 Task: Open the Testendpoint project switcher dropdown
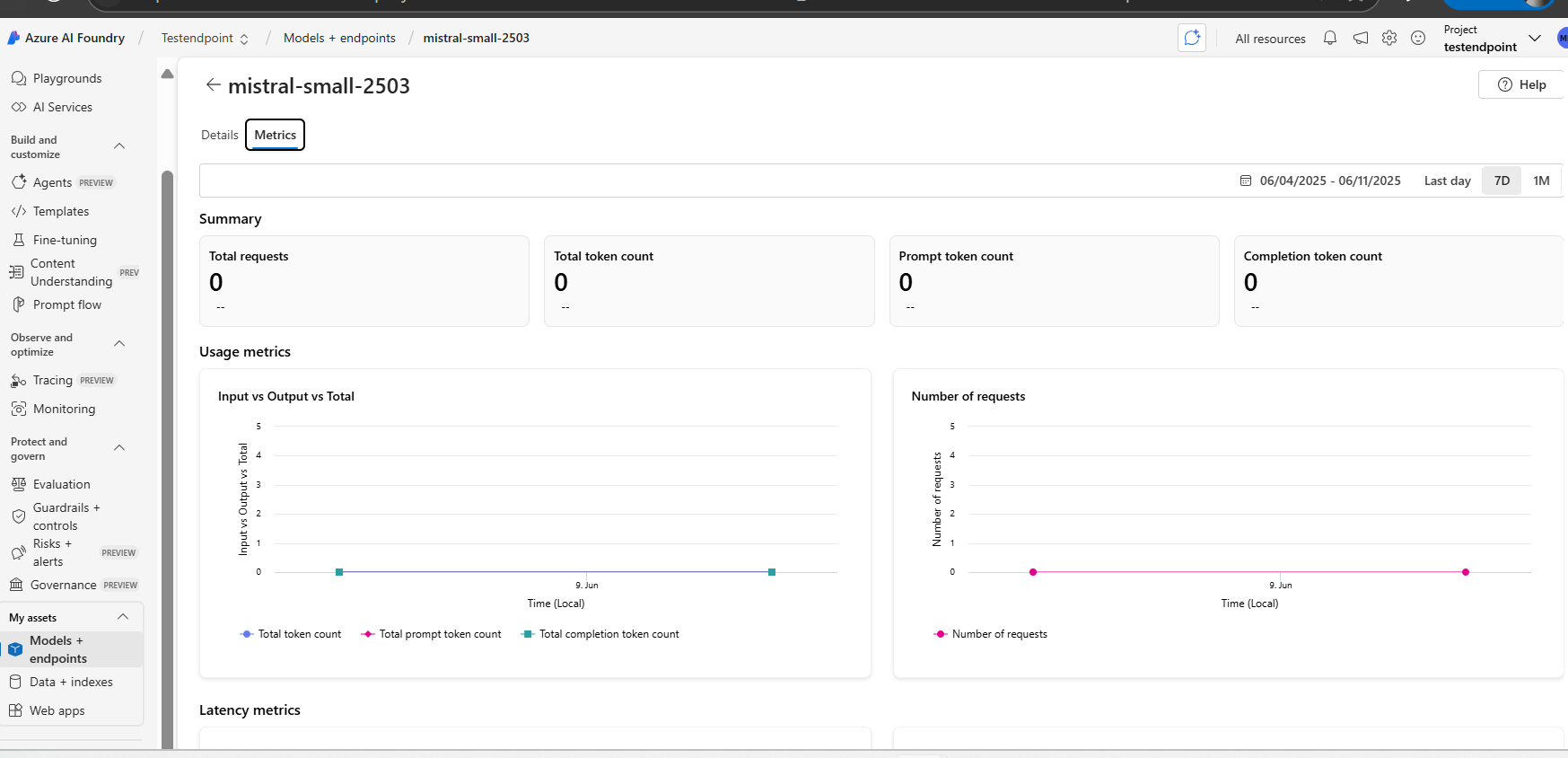click(206, 38)
